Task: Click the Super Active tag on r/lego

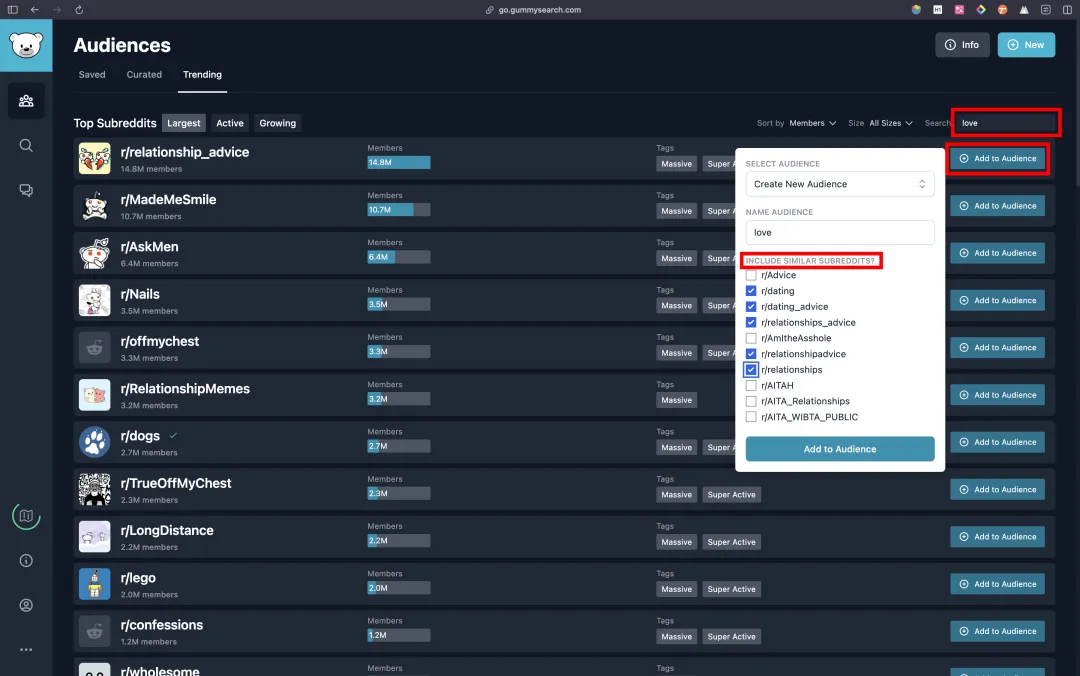Action: point(731,589)
